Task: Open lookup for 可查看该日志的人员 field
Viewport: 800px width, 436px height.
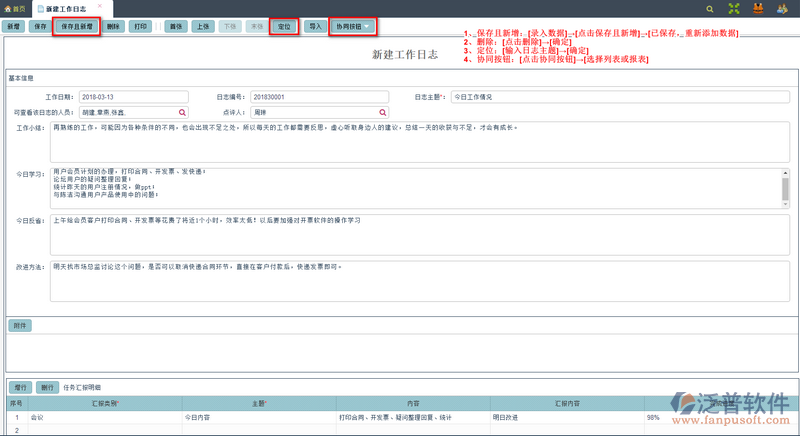Action: (x=182, y=112)
